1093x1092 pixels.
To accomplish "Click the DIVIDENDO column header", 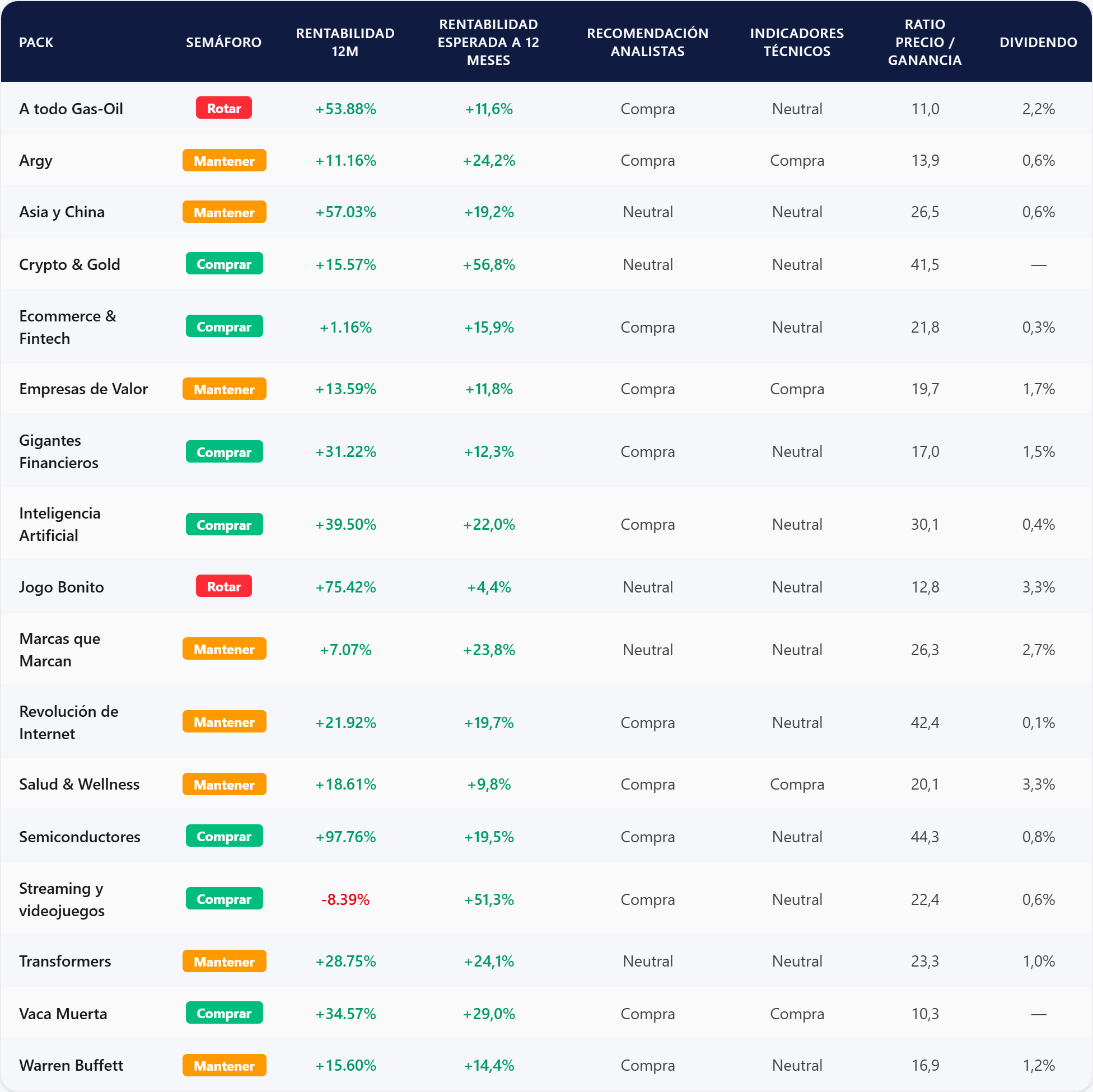I will 1038,43.
